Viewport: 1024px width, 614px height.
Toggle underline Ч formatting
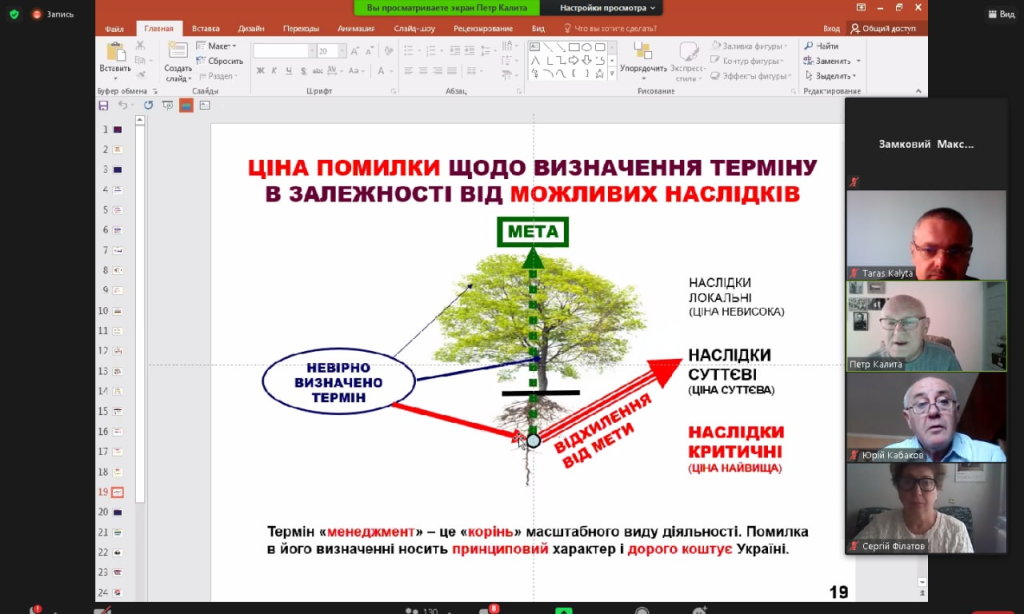[289, 71]
